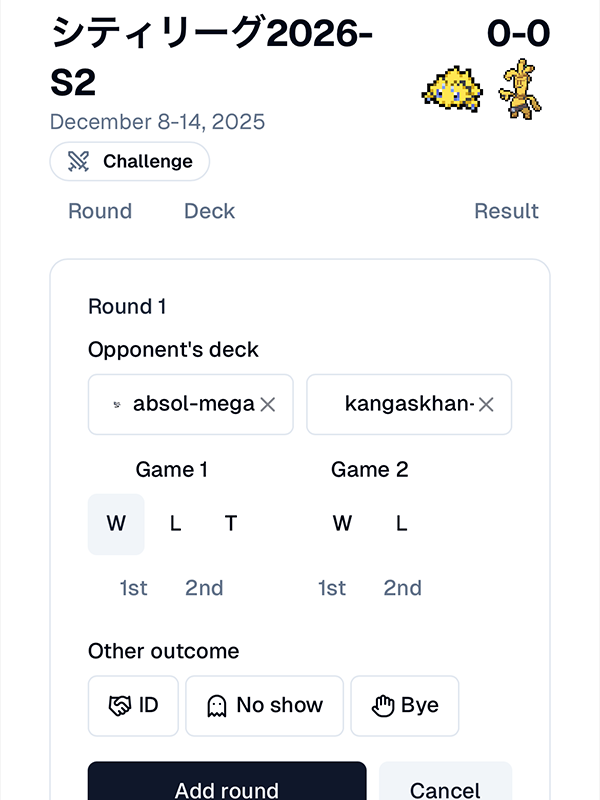Screen dimensions: 600x800
Task: Select going 2nd in Game 2
Action: [403, 588]
